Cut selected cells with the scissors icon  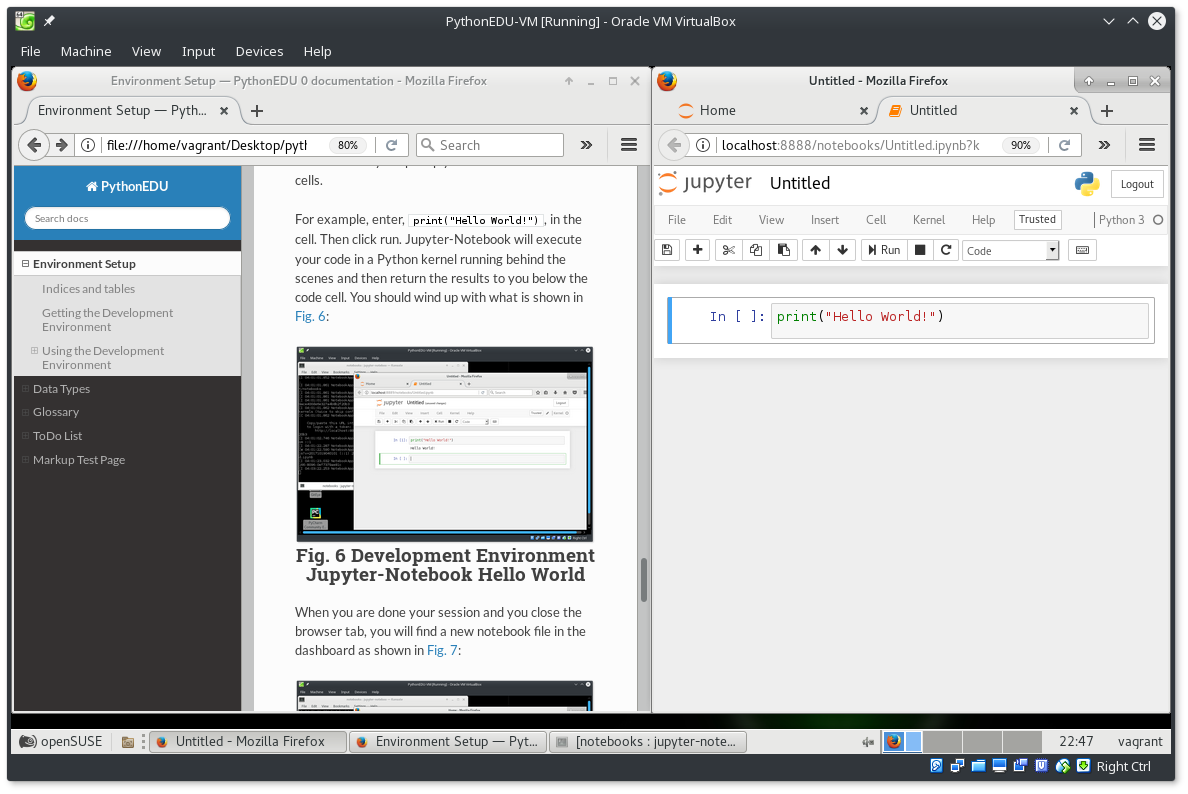click(x=728, y=250)
